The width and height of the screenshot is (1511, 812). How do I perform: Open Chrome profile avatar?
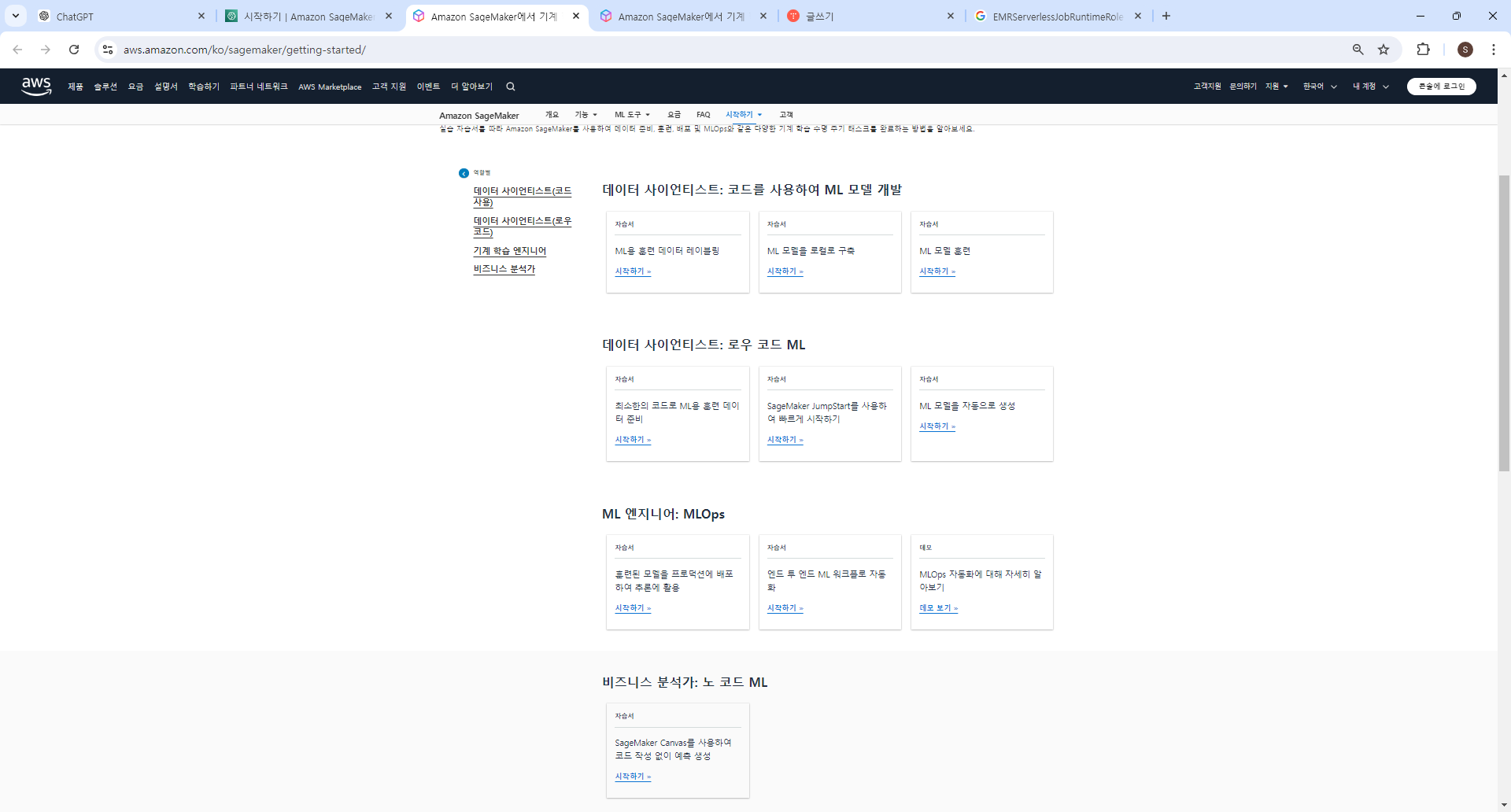(1465, 50)
